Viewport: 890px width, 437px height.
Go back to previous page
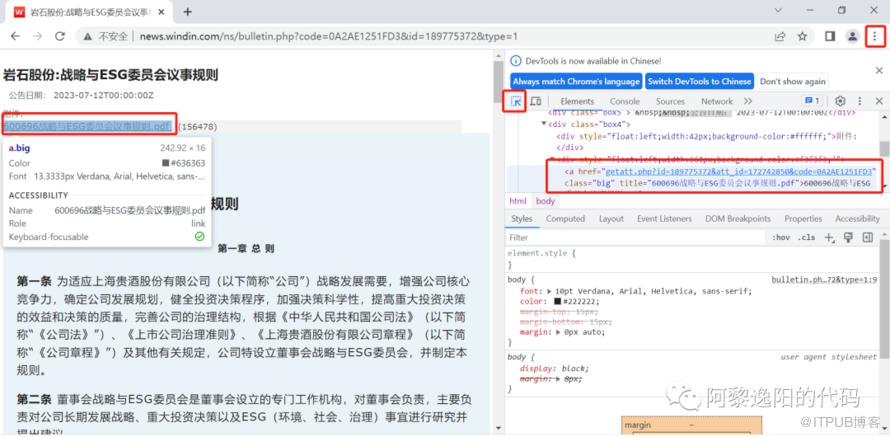coord(15,36)
